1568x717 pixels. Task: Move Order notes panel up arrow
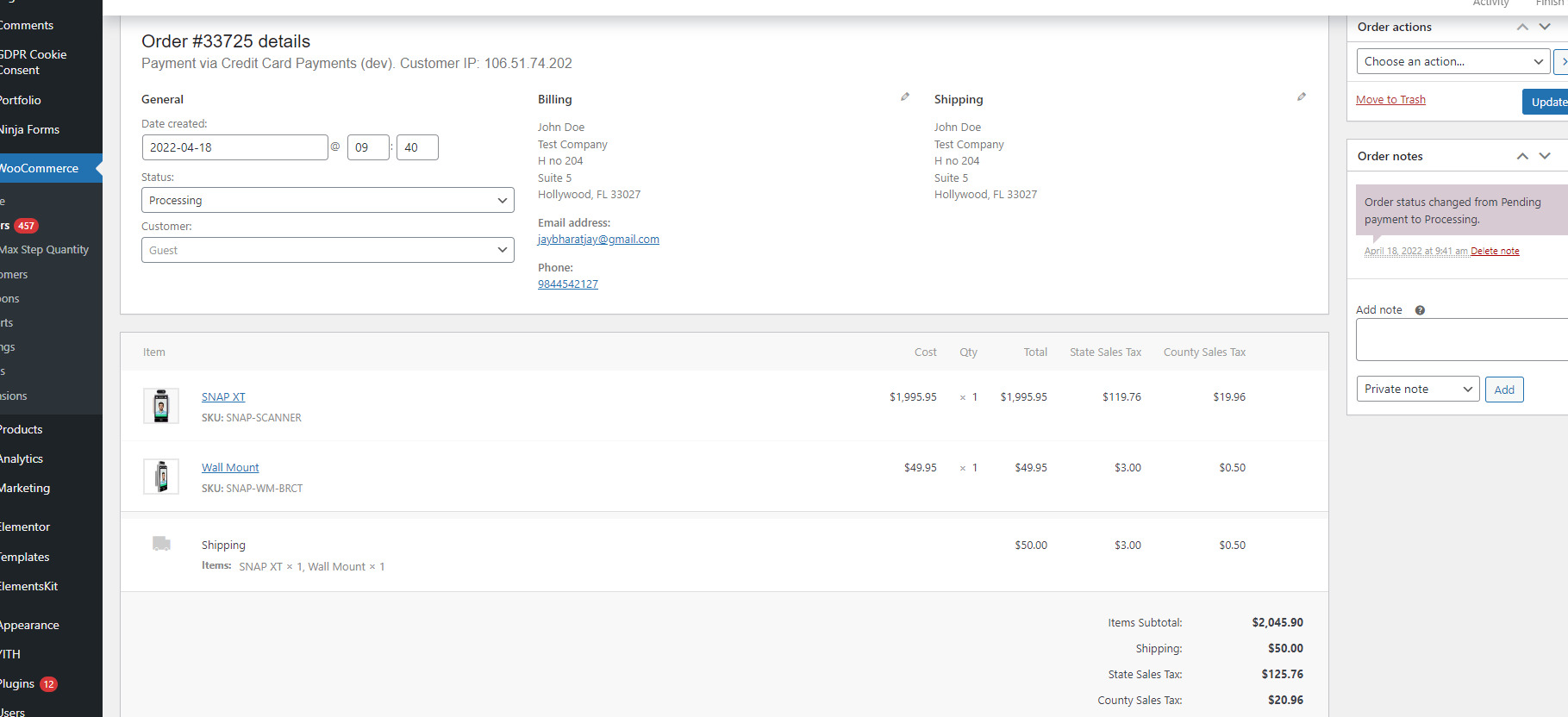click(x=1522, y=156)
